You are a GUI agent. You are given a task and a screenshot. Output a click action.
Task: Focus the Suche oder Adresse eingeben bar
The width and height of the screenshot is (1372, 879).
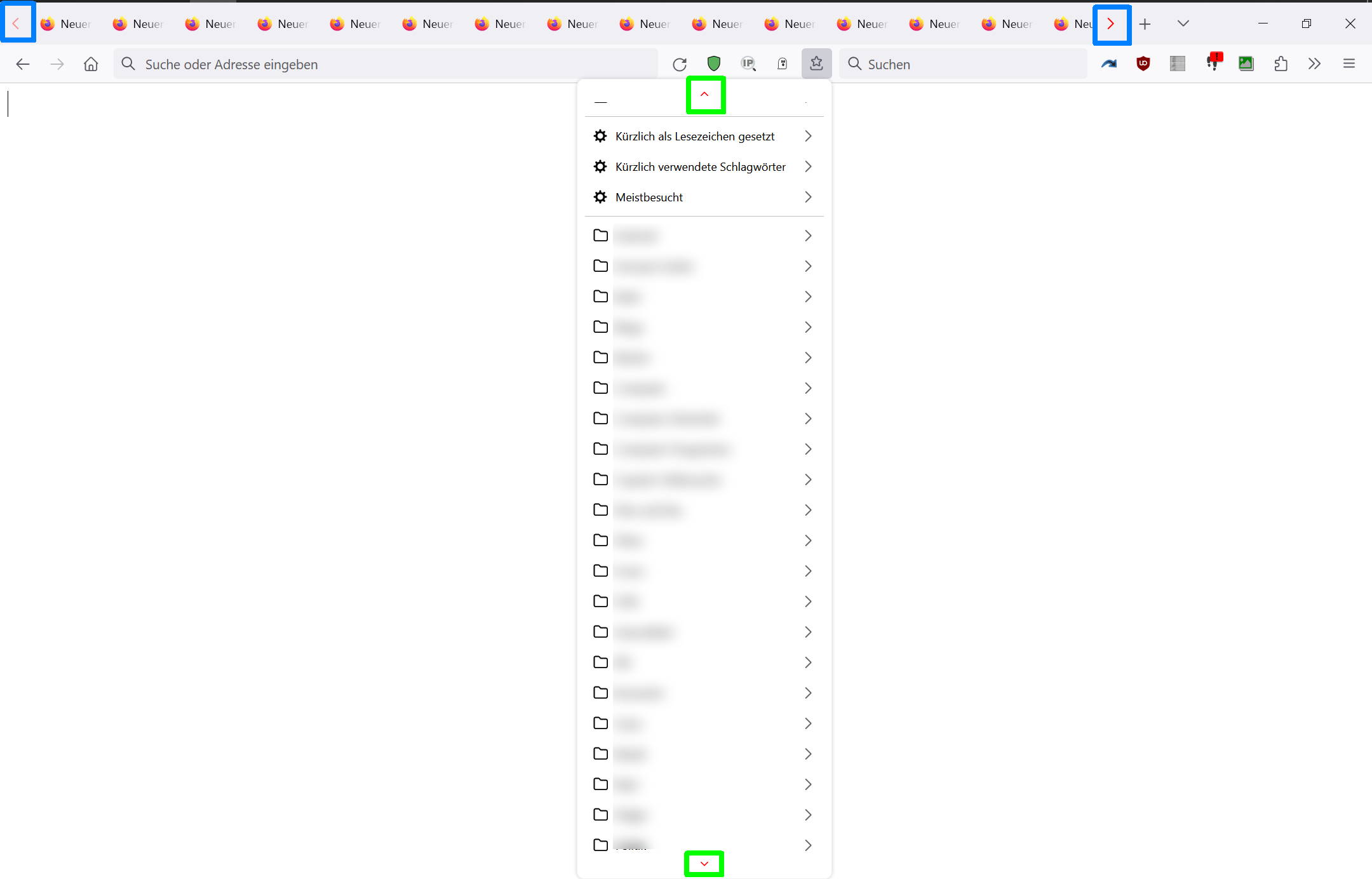click(386, 64)
